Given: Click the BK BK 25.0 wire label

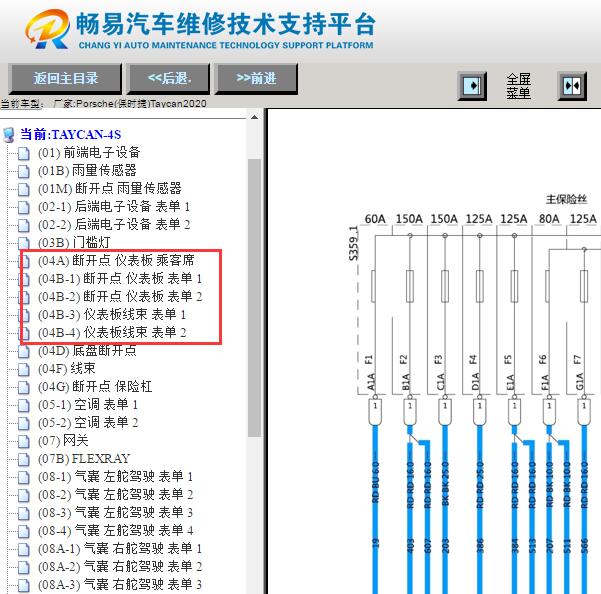Looking at the screenshot, I should coord(445,484).
